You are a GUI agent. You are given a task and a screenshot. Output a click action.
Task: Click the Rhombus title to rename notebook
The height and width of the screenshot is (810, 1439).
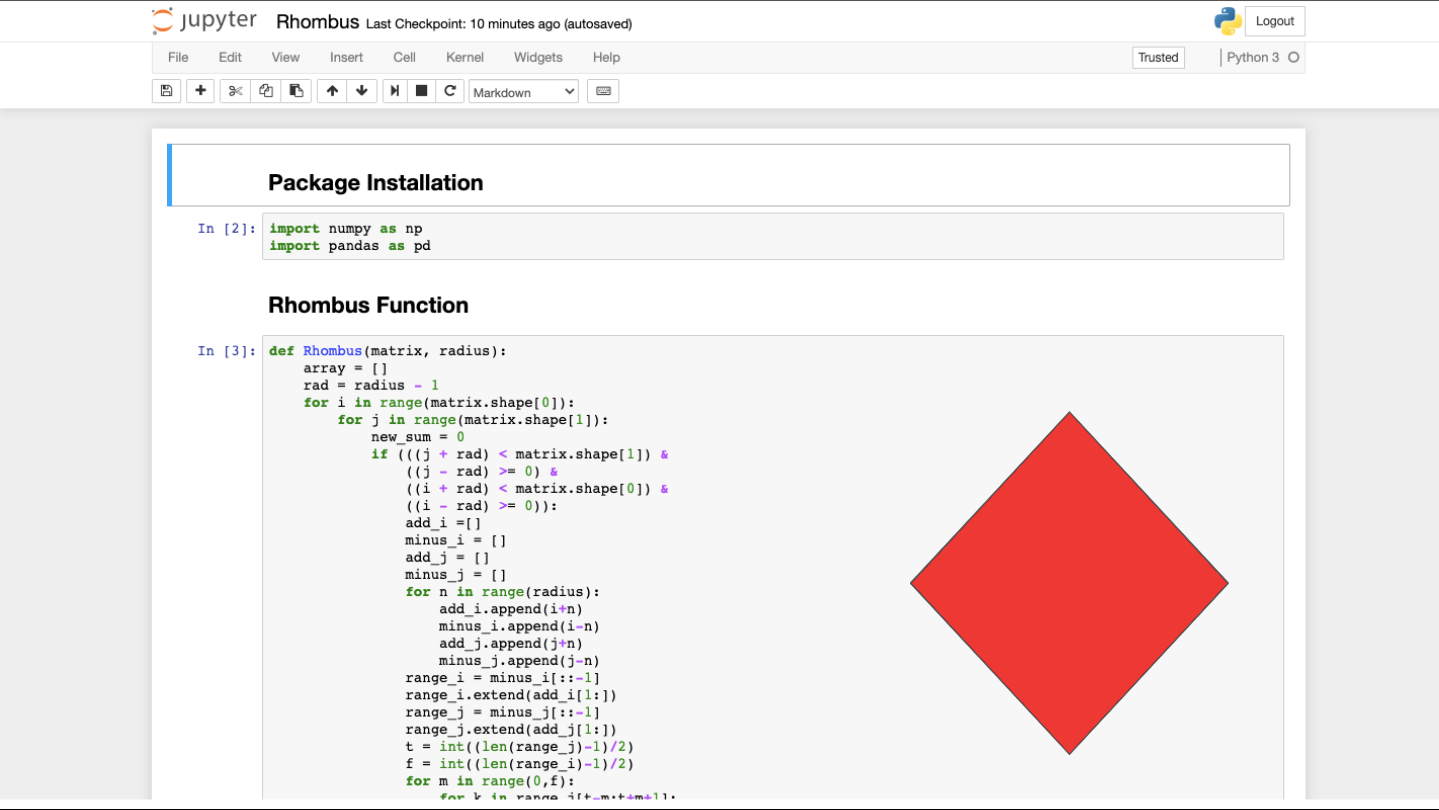click(x=317, y=20)
